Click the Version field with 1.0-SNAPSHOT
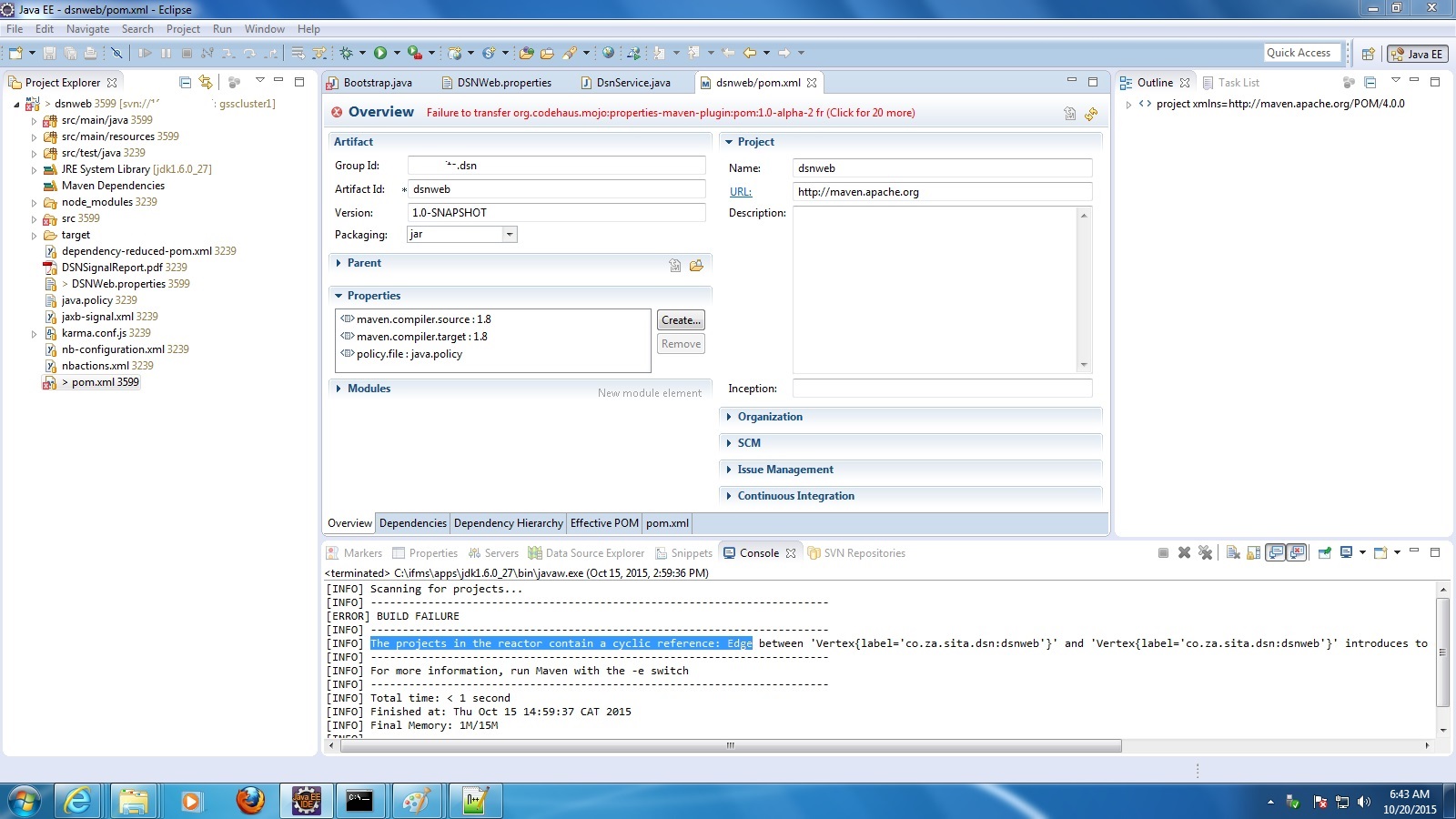The width and height of the screenshot is (1456, 819). 556,213
